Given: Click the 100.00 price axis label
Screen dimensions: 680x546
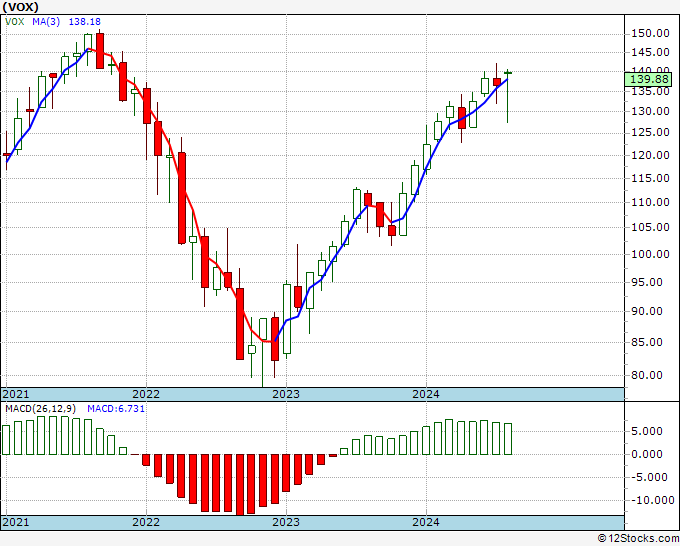Looking at the screenshot, I should point(650,254).
